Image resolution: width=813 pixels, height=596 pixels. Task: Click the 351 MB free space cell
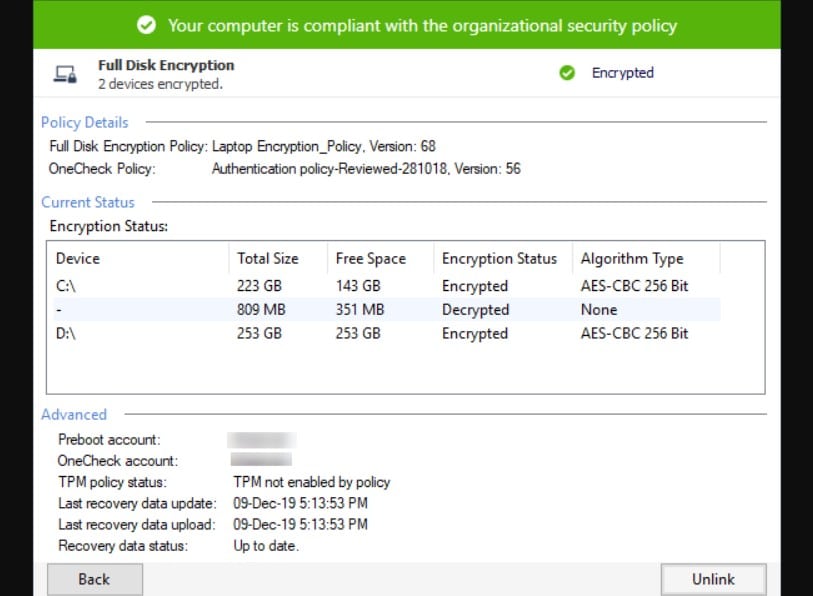[360, 310]
